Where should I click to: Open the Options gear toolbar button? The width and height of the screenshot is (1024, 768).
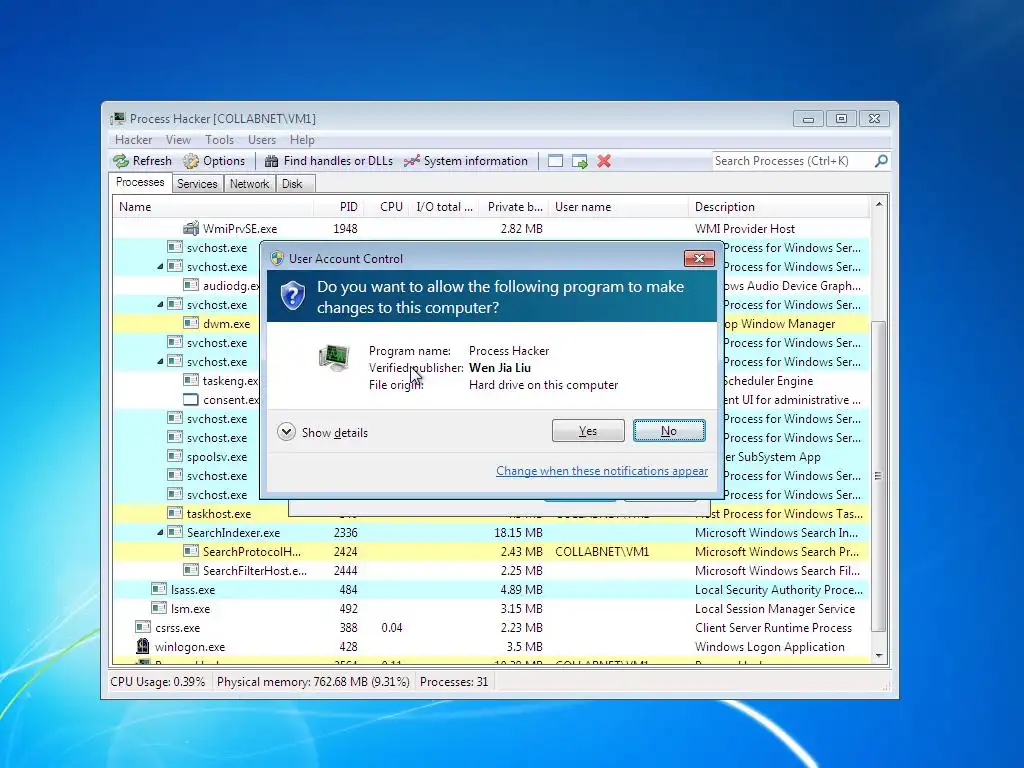pyautogui.click(x=214, y=161)
